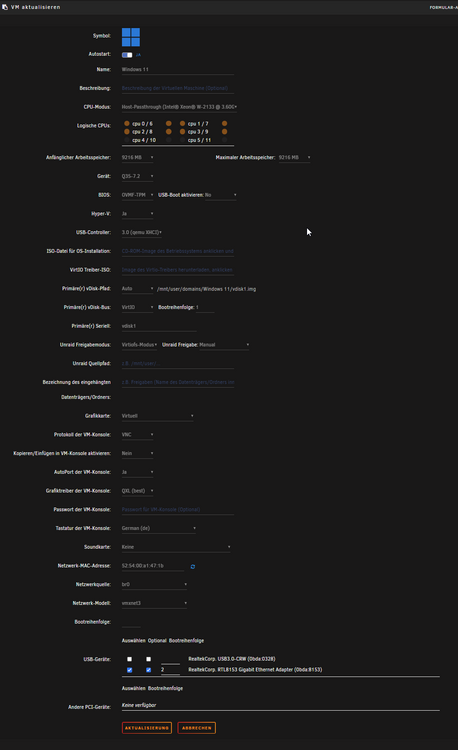Open the Soundkarte dropdown
The width and height of the screenshot is (458, 750).
[176, 547]
